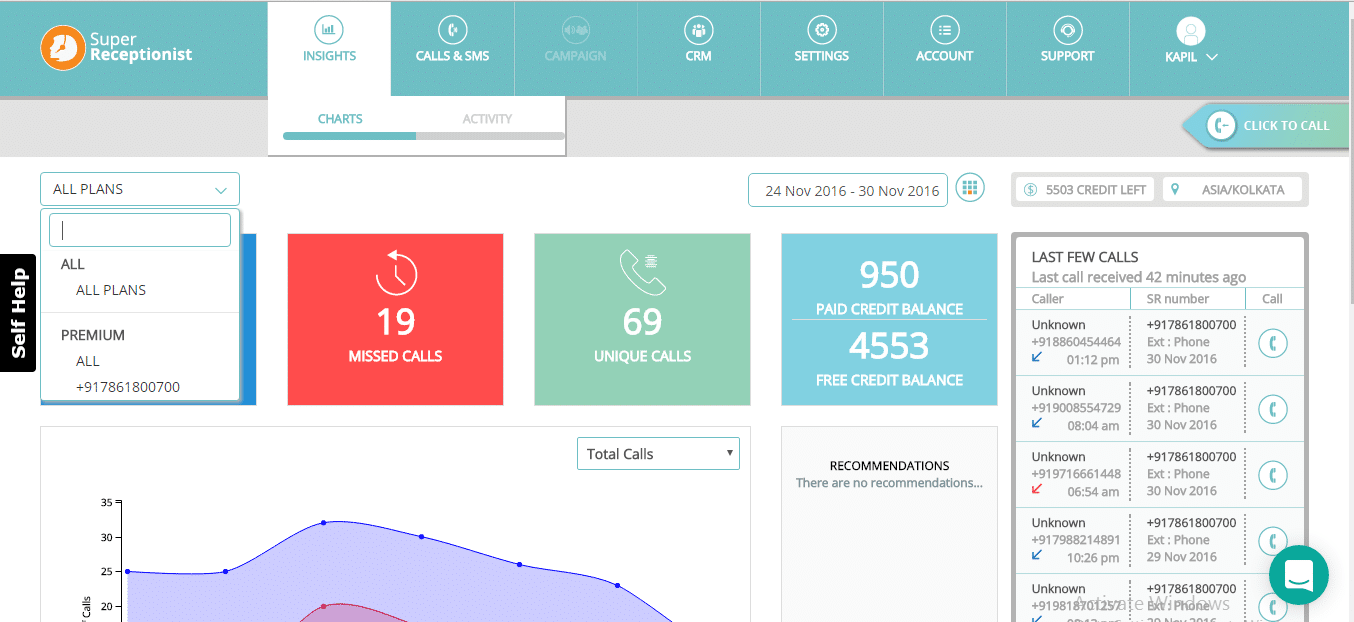Viewport: 1354px width, 622px height.
Task: Click the Paid Credit Balance value
Action: (x=889, y=275)
